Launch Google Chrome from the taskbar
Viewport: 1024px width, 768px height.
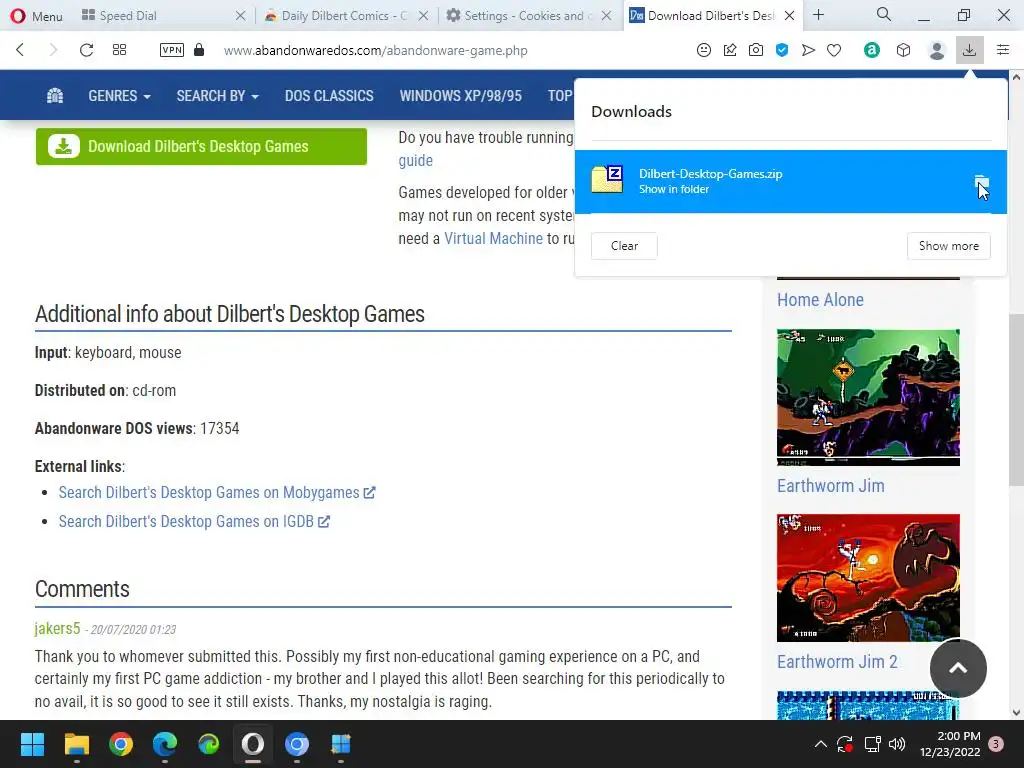pos(121,744)
